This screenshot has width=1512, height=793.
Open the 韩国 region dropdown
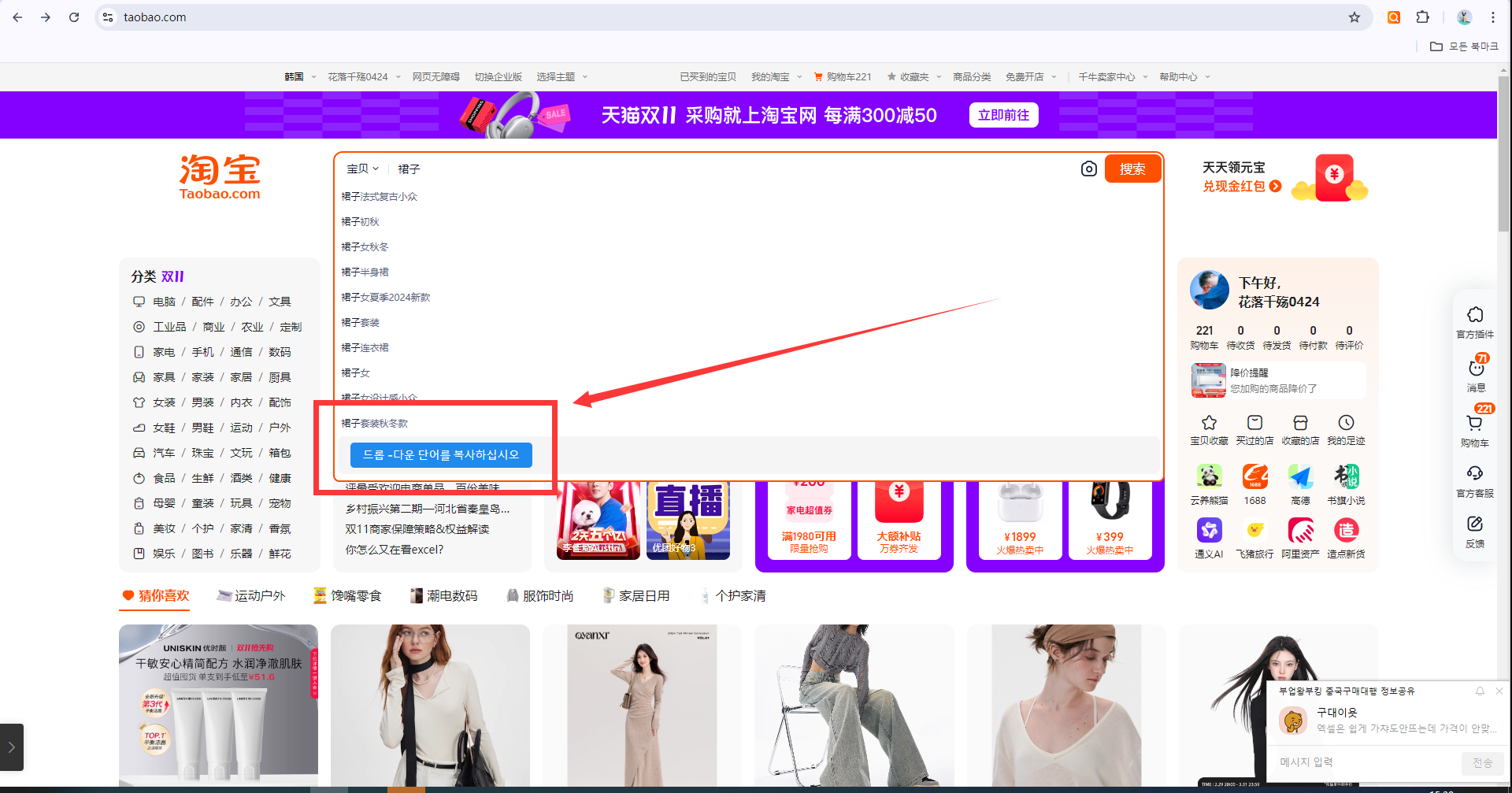[300, 76]
